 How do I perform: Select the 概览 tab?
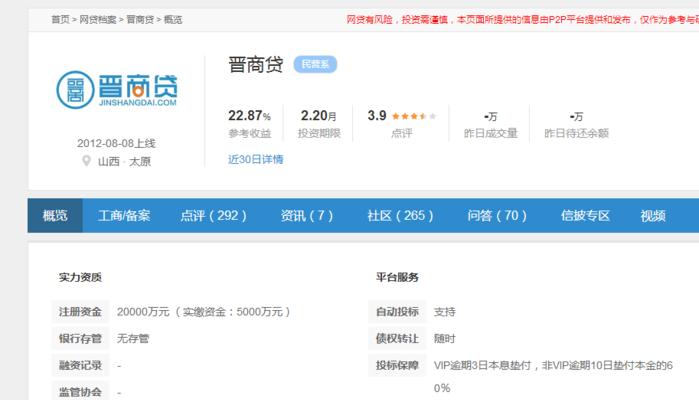point(55,216)
